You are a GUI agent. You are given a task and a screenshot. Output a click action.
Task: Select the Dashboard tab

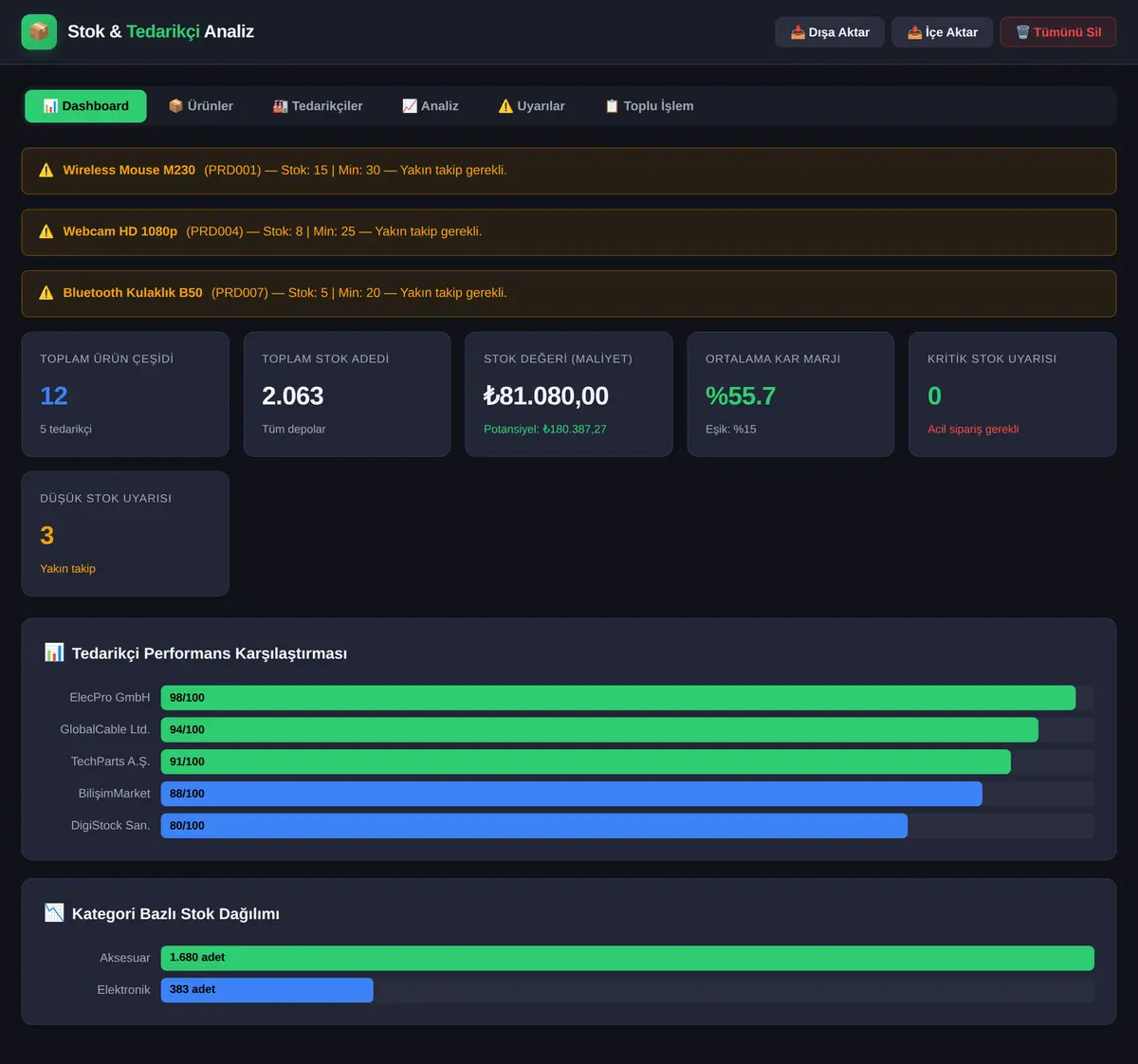pyautogui.click(x=85, y=106)
